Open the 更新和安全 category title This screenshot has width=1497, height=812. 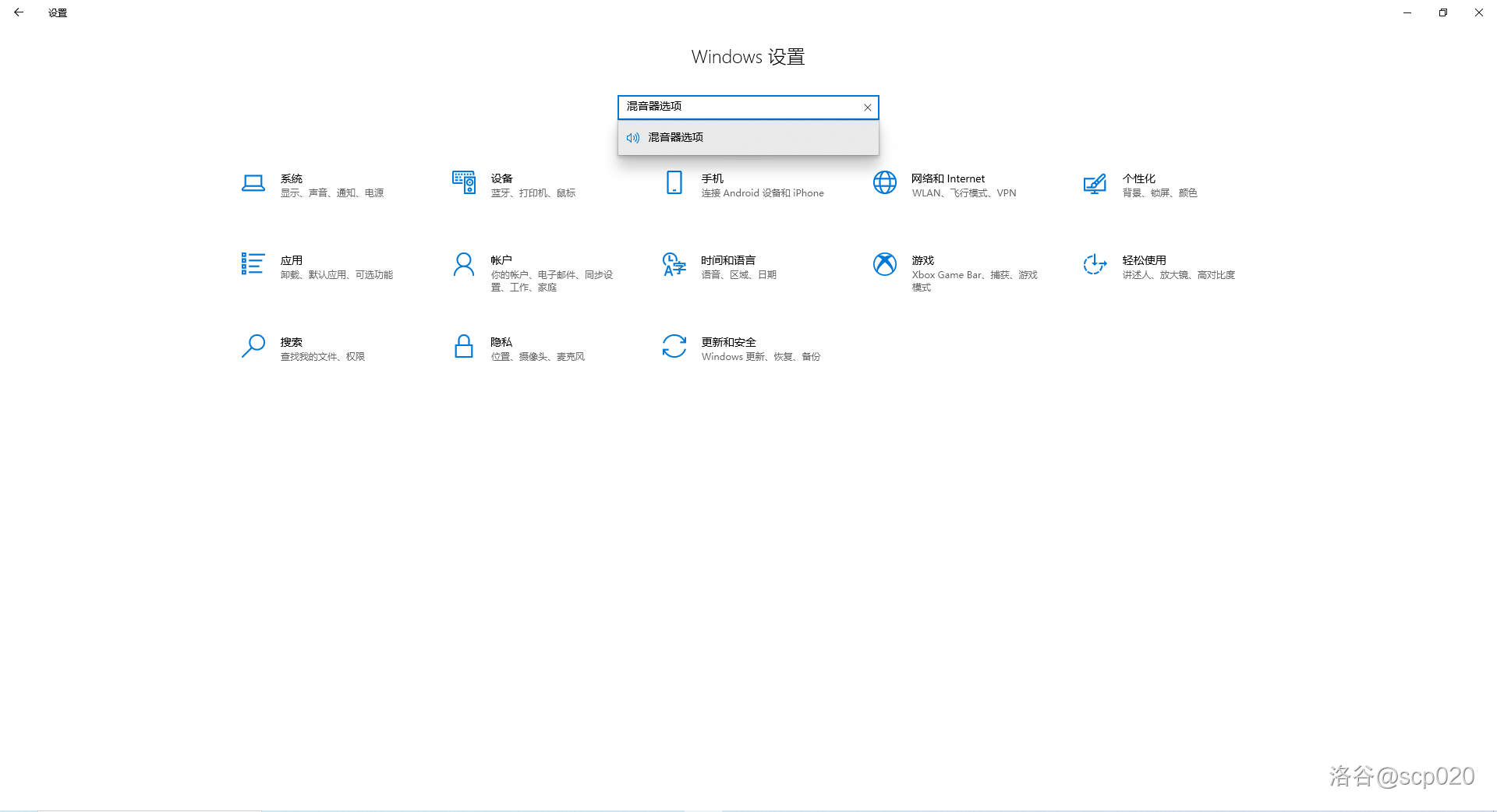click(729, 342)
